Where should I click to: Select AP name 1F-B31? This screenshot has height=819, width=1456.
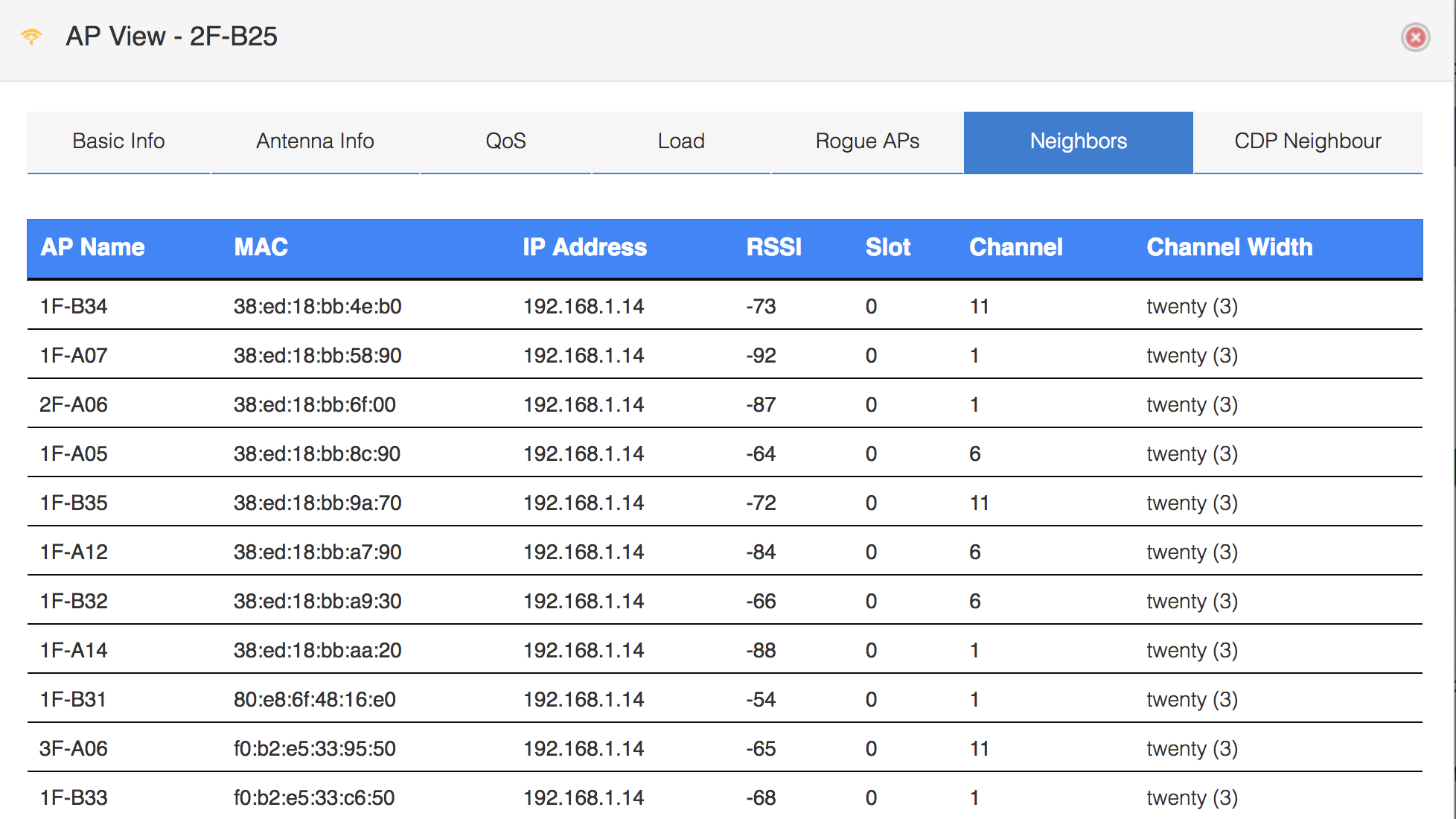point(73,699)
